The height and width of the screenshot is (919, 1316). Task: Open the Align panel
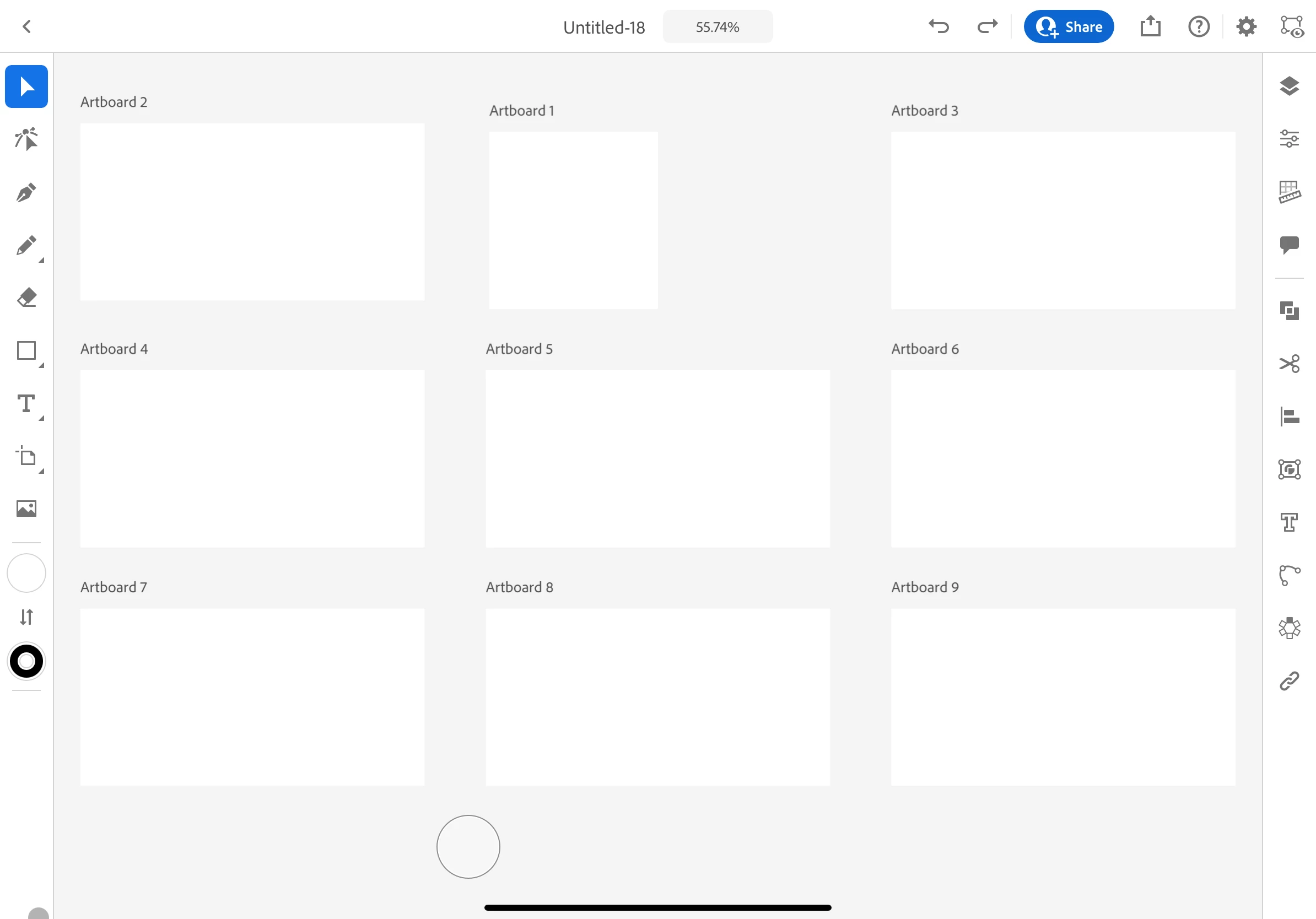[1289, 417]
